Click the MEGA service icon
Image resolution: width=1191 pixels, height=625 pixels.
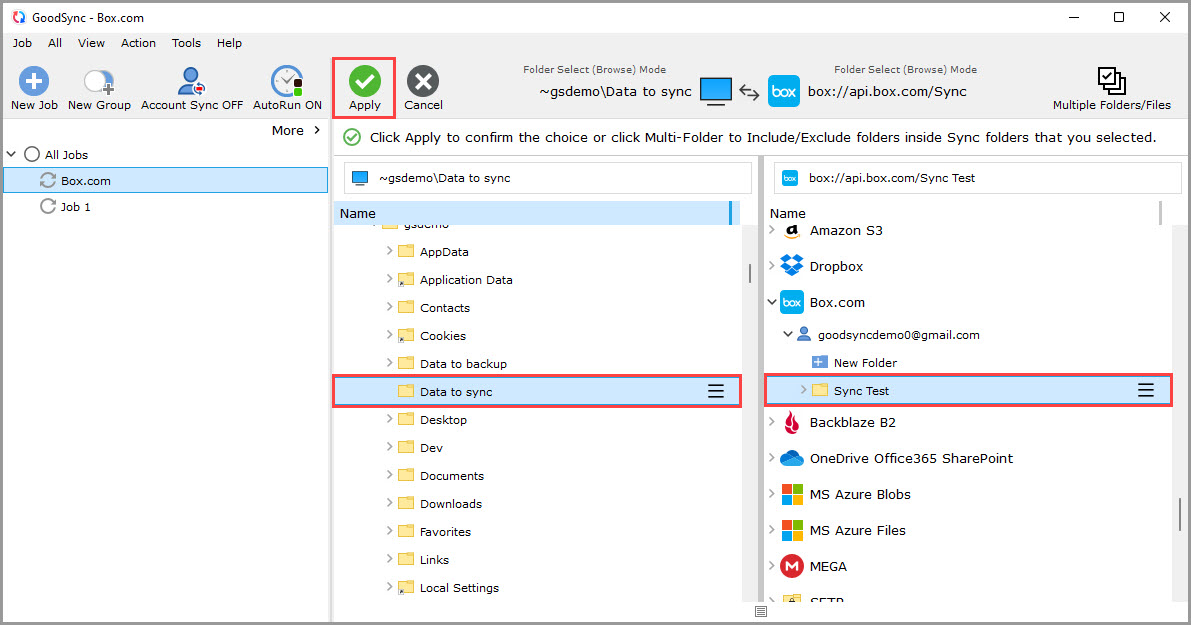(792, 567)
